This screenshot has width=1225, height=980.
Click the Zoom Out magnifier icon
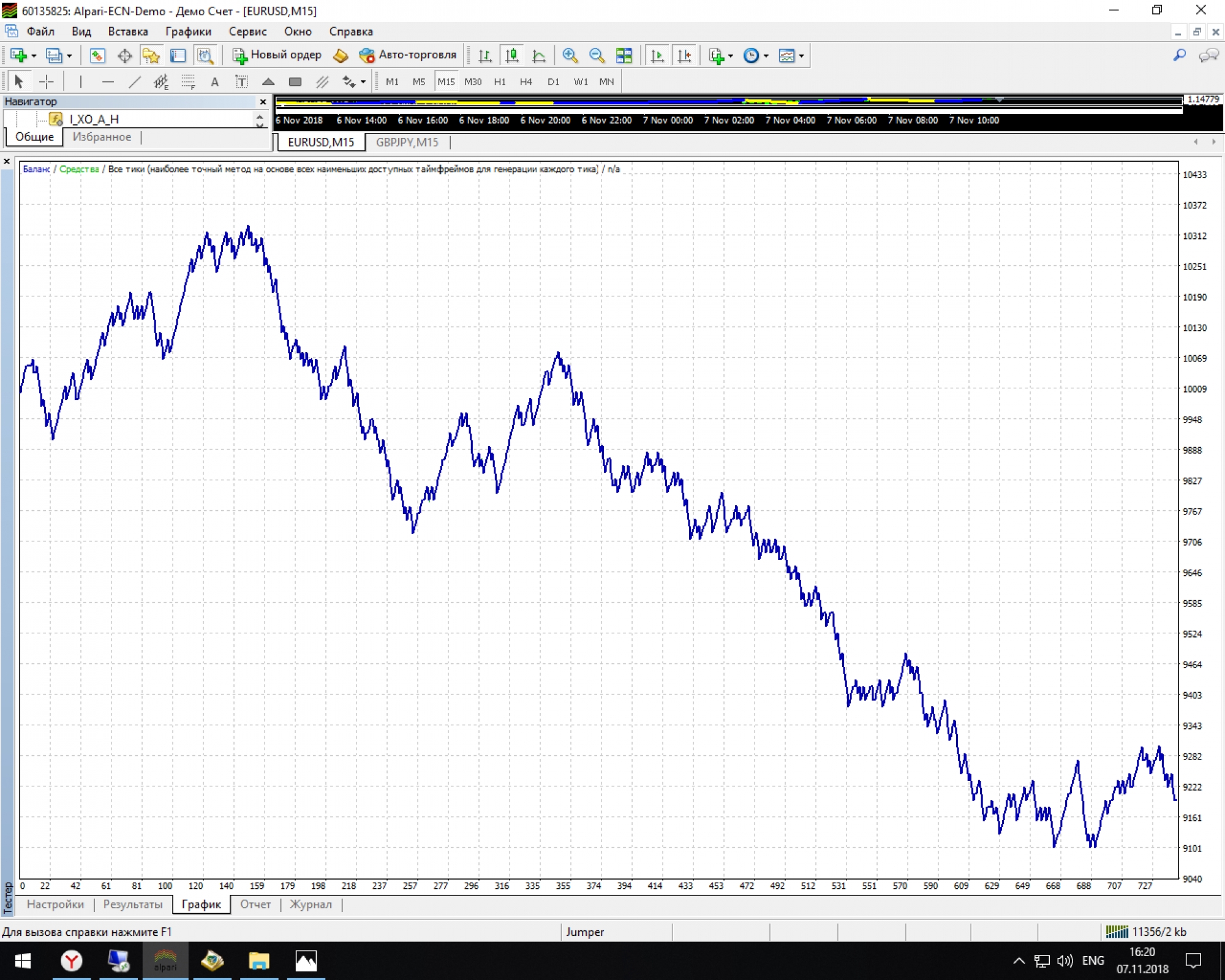(597, 56)
